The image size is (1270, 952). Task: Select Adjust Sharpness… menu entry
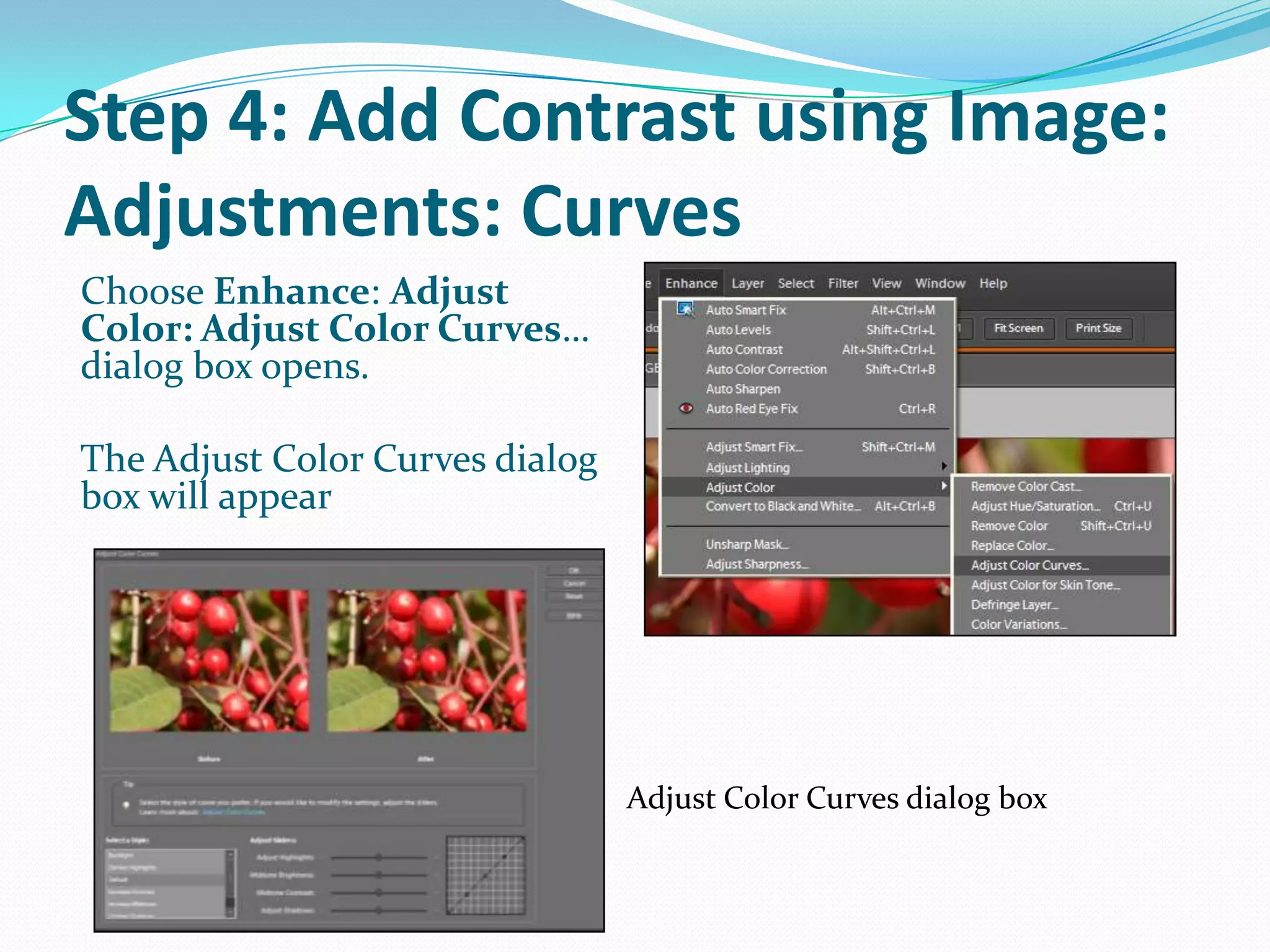pyautogui.click(x=806, y=564)
